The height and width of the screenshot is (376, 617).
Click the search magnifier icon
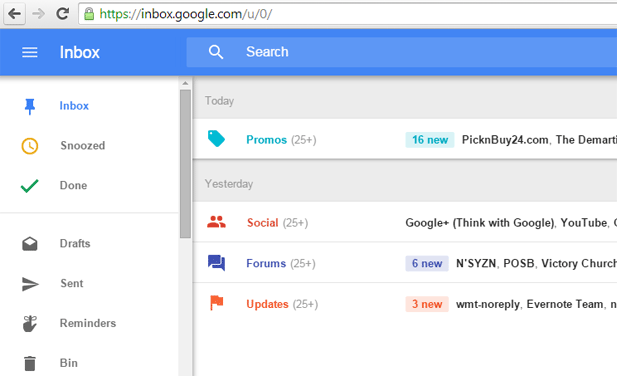click(216, 52)
